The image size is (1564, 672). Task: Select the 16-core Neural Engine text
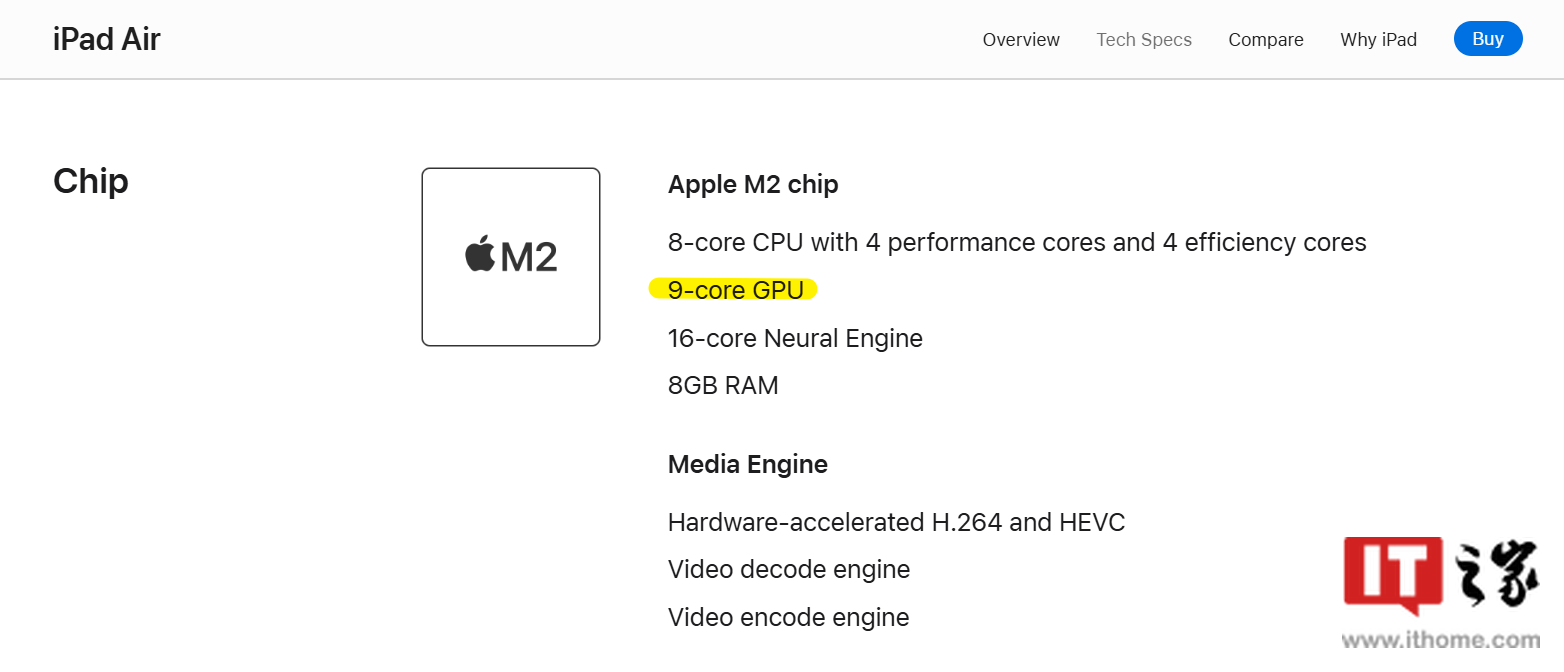click(795, 338)
